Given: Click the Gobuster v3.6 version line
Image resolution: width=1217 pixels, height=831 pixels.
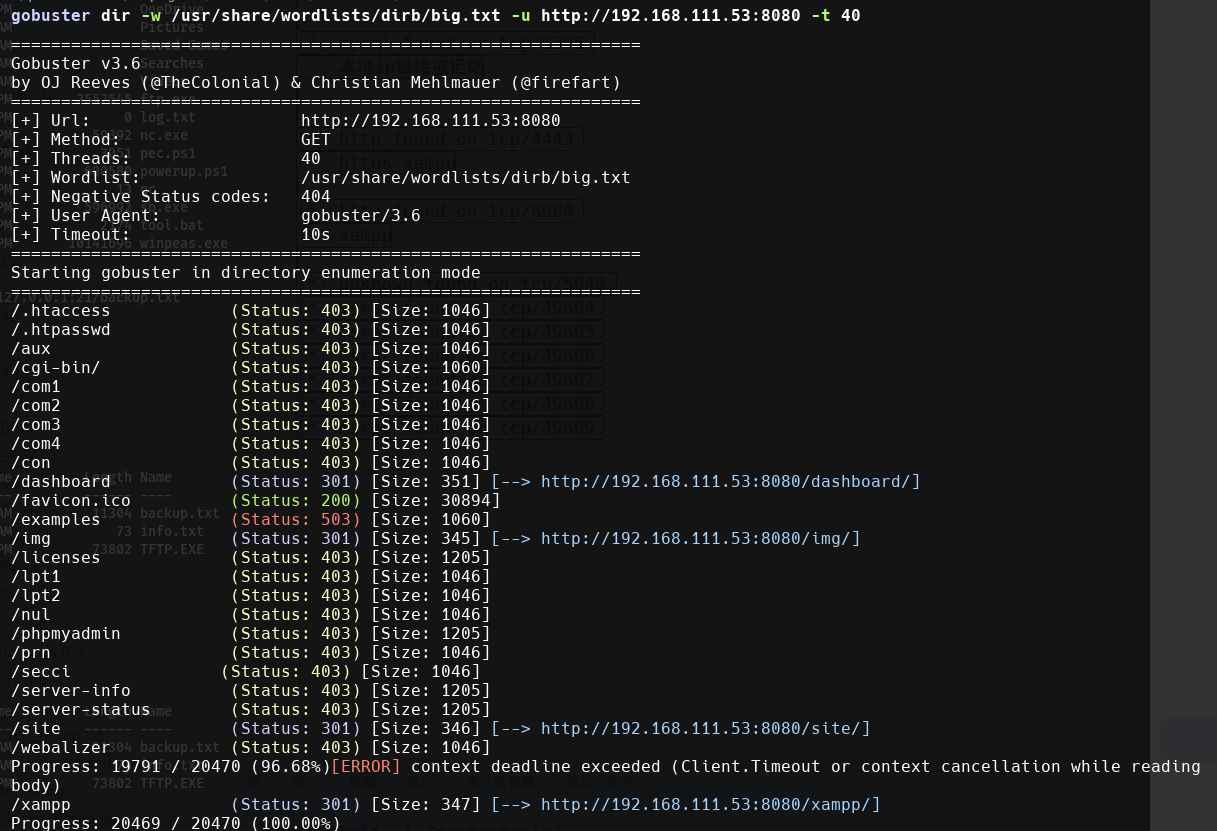Looking at the screenshot, I should [76, 64].
